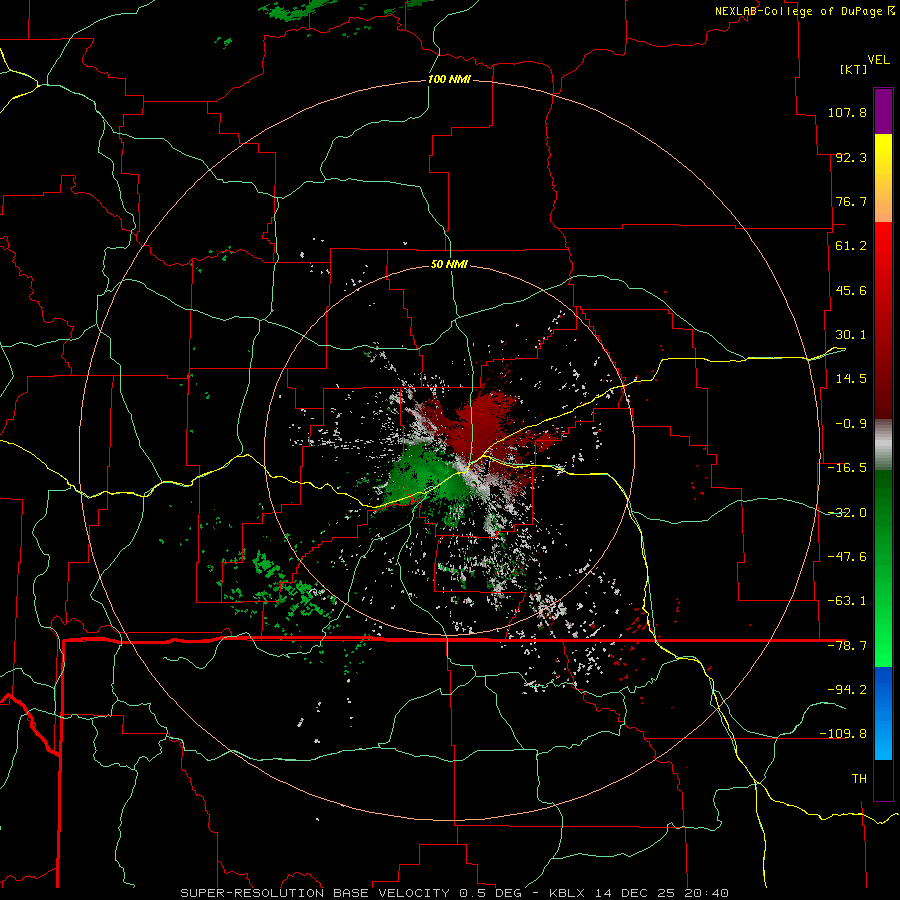The image size is (900, 900).
Task: Click the yellow-orange segment of the color bar
Action: (883, 178)
